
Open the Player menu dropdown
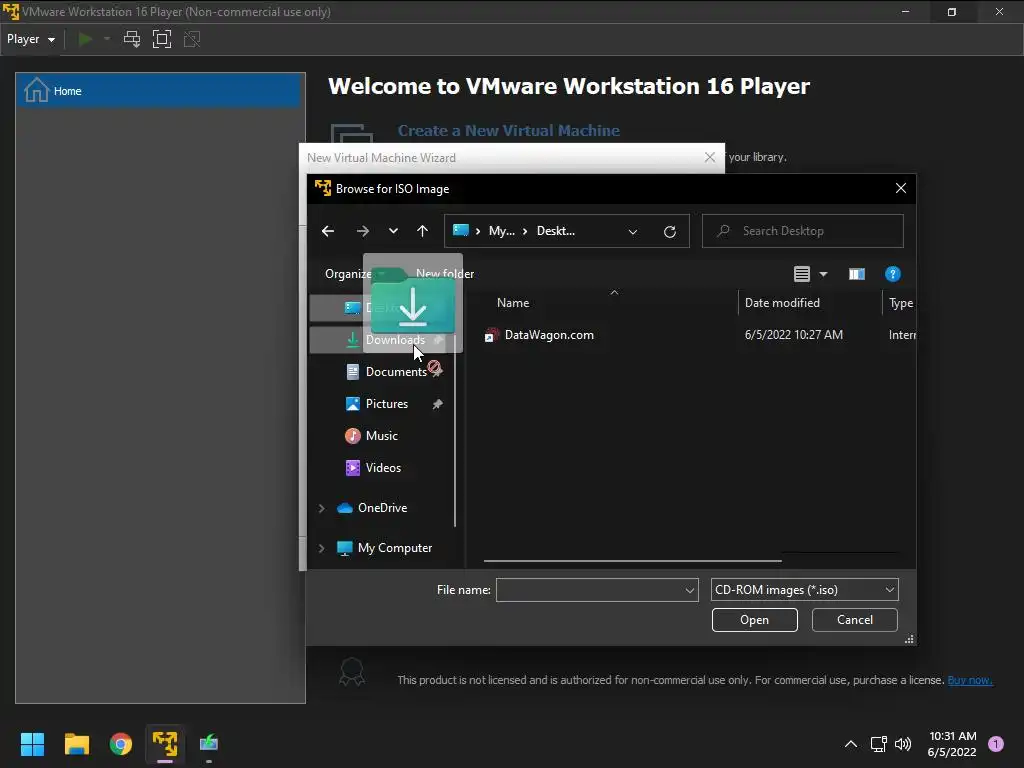(31, 39)
